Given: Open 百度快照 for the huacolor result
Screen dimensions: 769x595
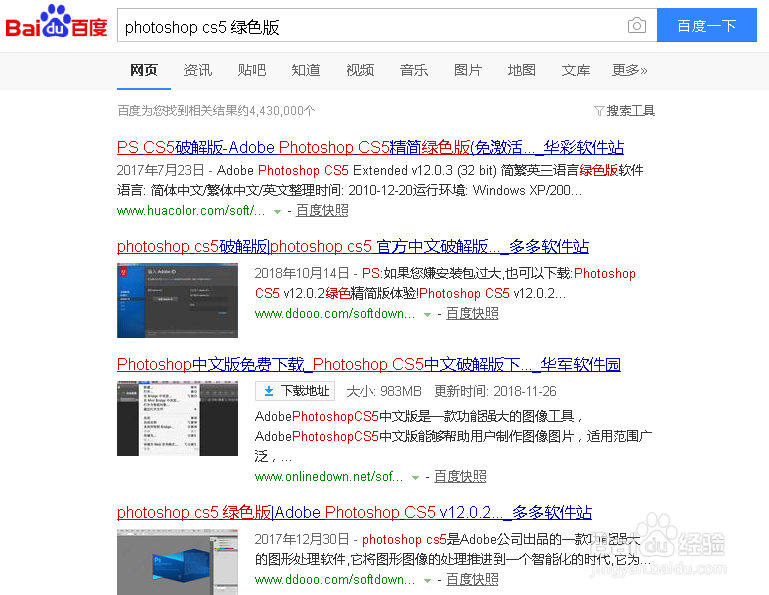Looking at the screenshot, I should (322, 210).
